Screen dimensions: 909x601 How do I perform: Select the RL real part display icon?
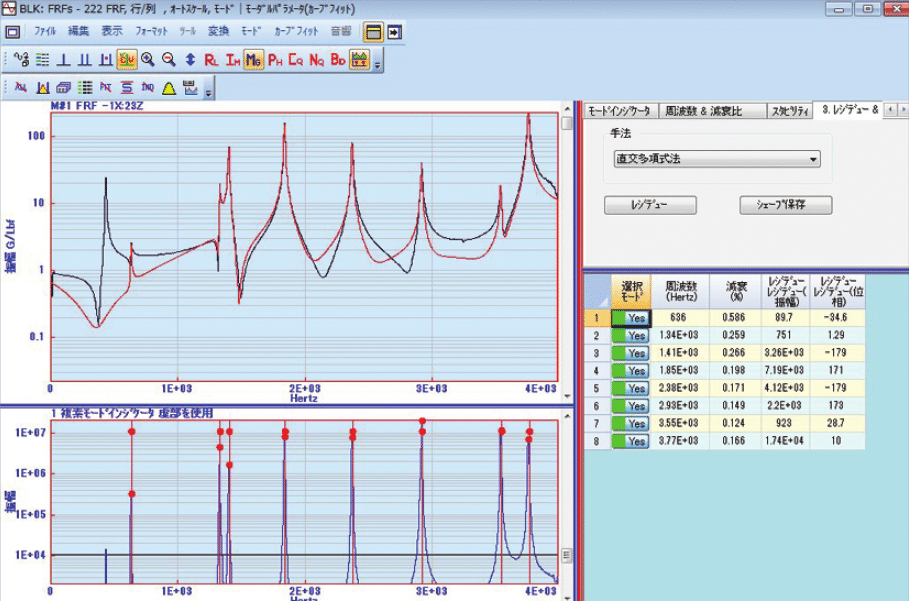(211, 61)
